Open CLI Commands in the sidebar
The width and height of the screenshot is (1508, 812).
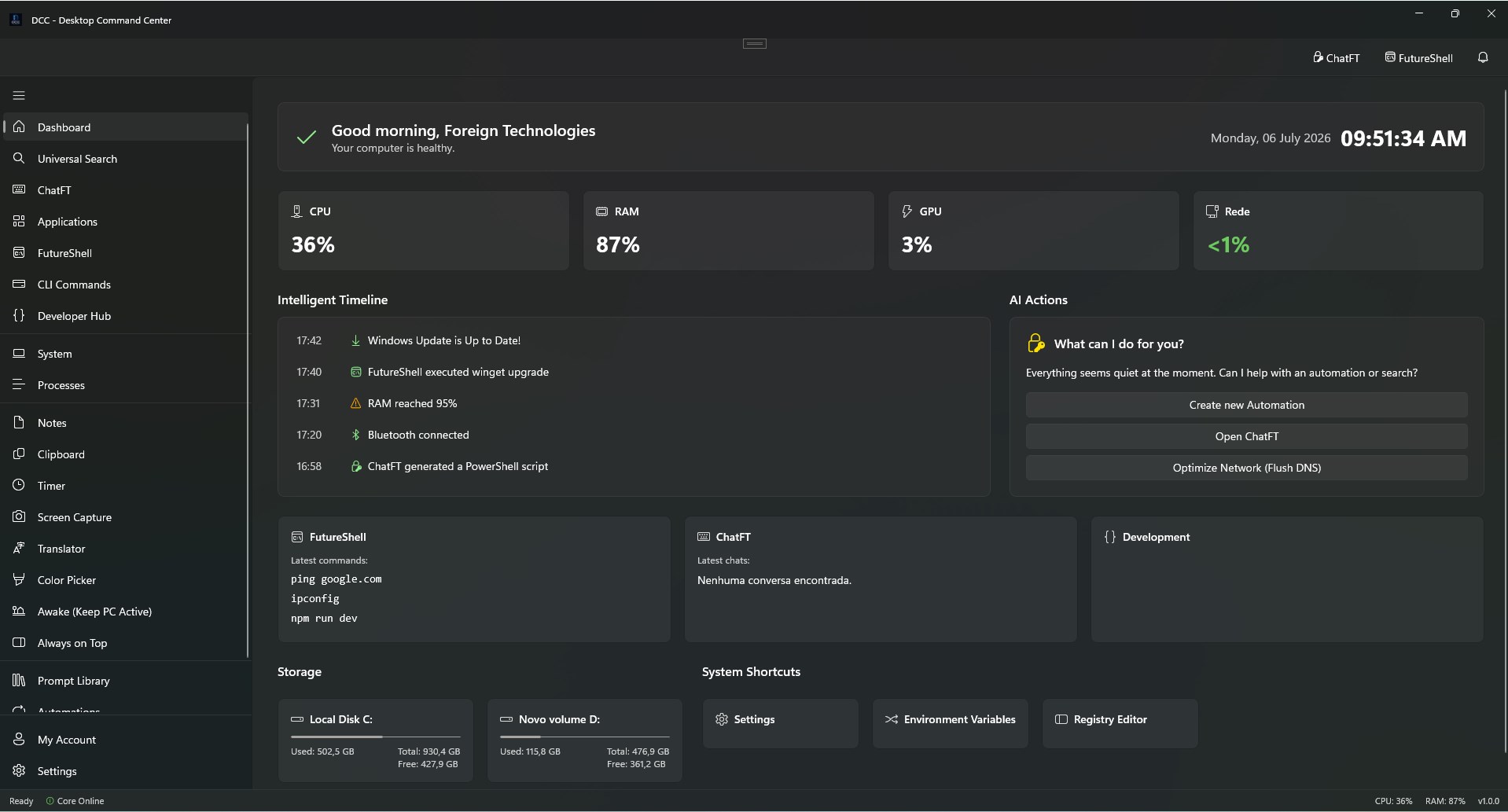click(126, 284)
